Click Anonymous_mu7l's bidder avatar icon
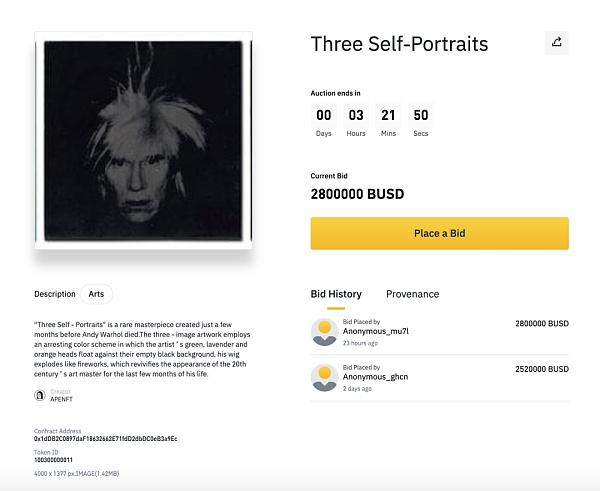 [324, 332]
